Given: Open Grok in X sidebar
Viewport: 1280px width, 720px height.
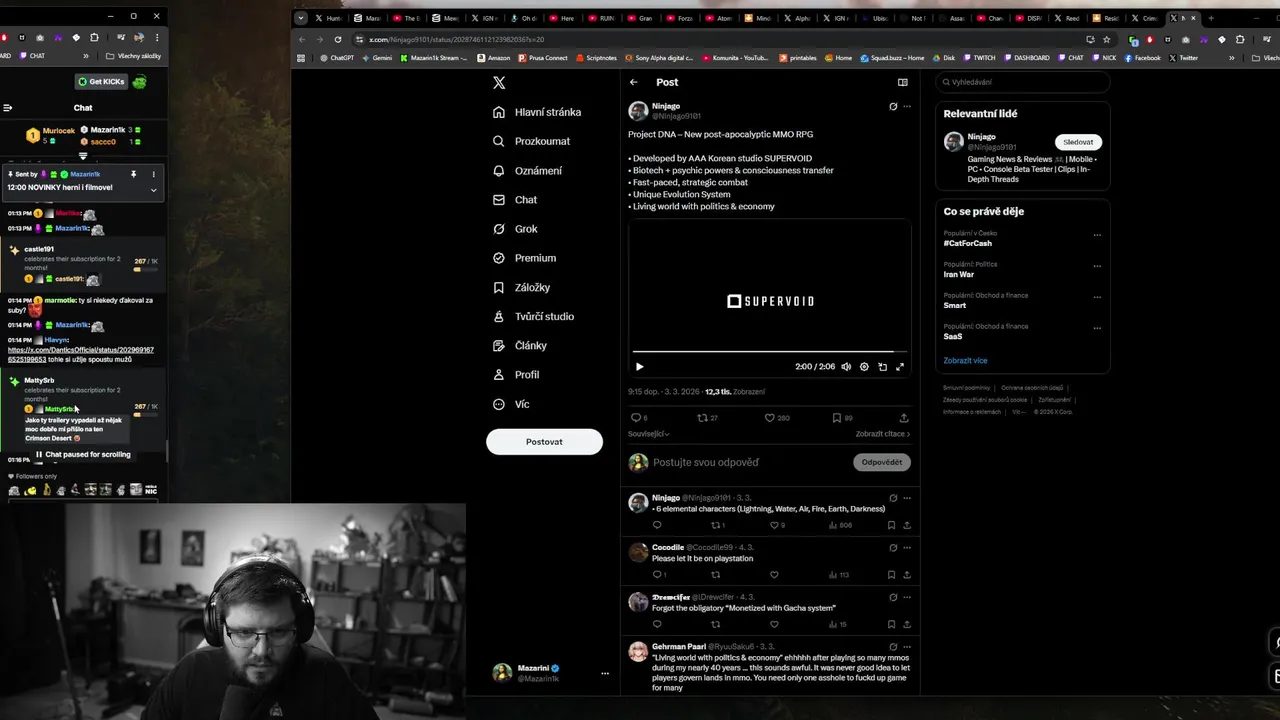Looking at the screenshot, I should pyautogui.click(x=515, y=229).
